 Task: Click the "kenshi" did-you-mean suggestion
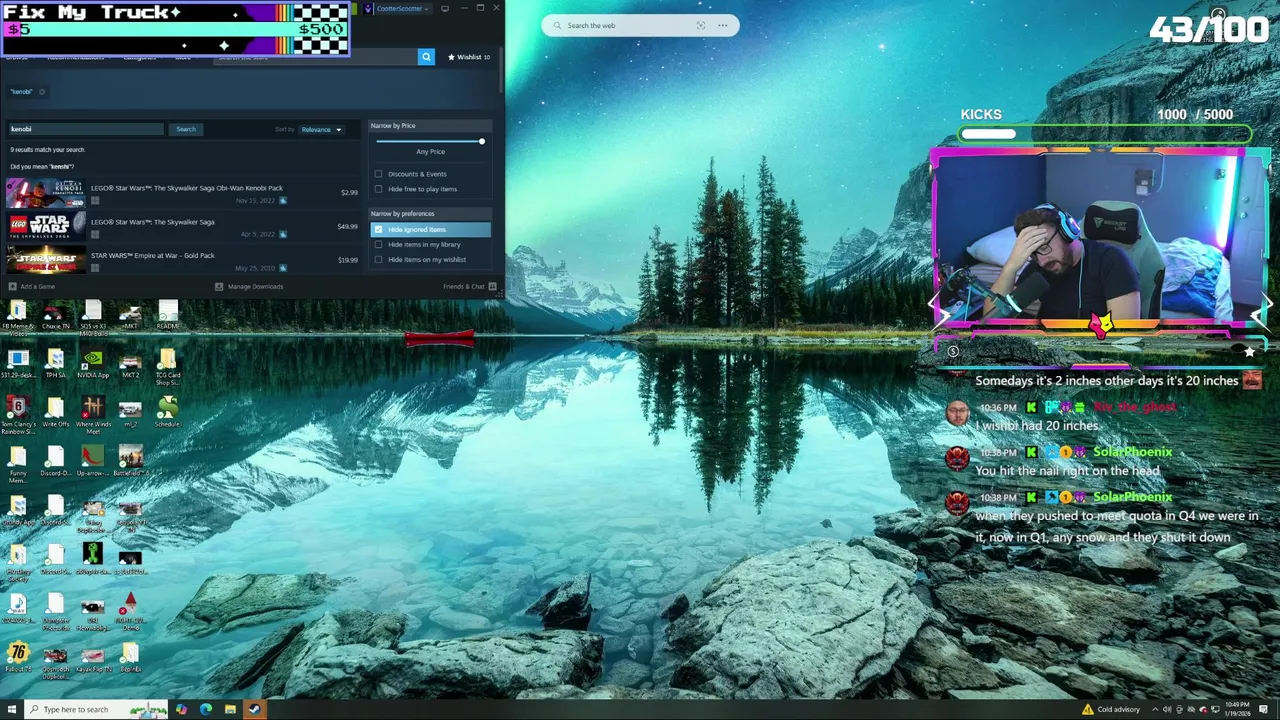(x=60, y=166)
